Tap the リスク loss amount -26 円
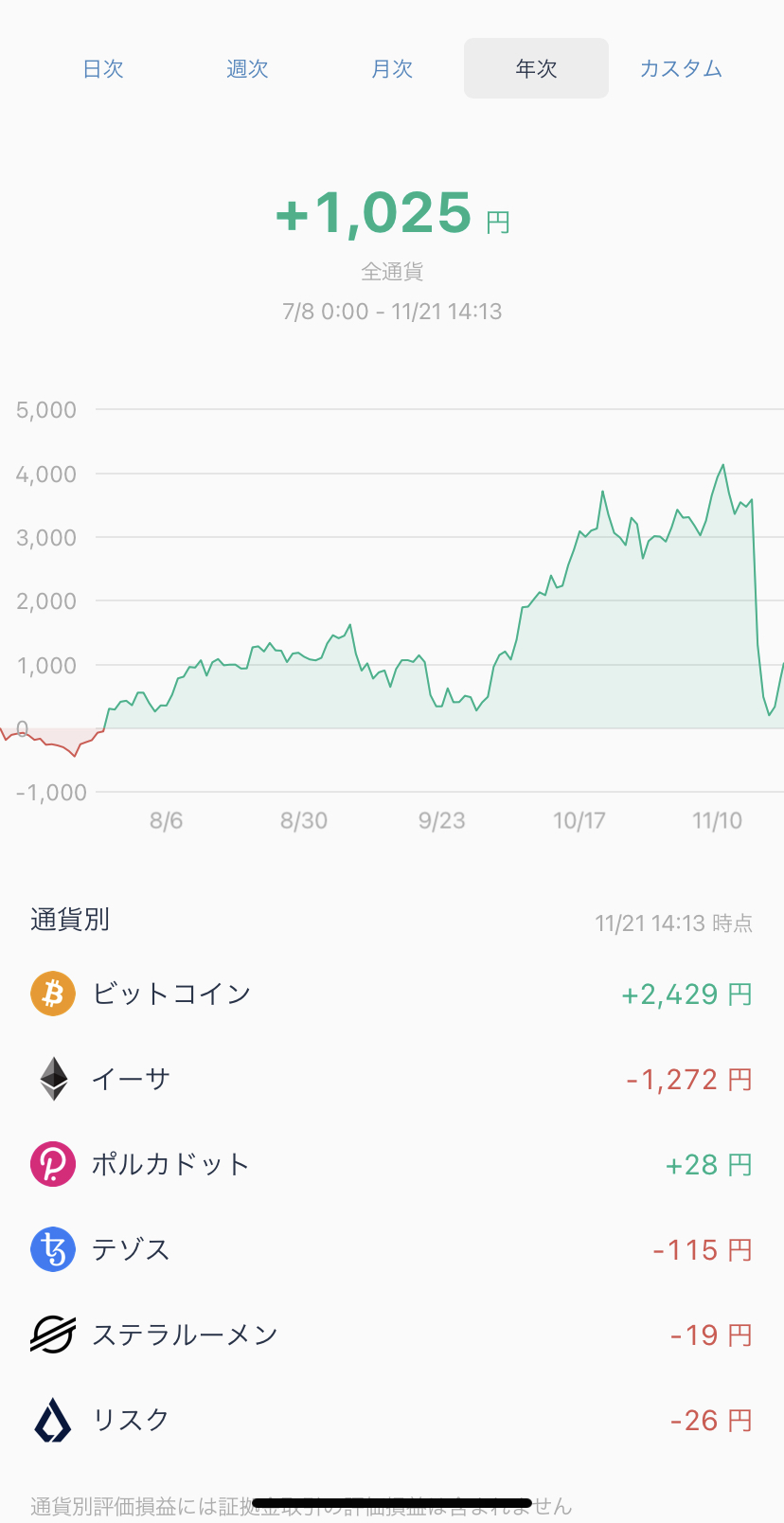Screen dimensions: 784x1523 point(711,1421)
